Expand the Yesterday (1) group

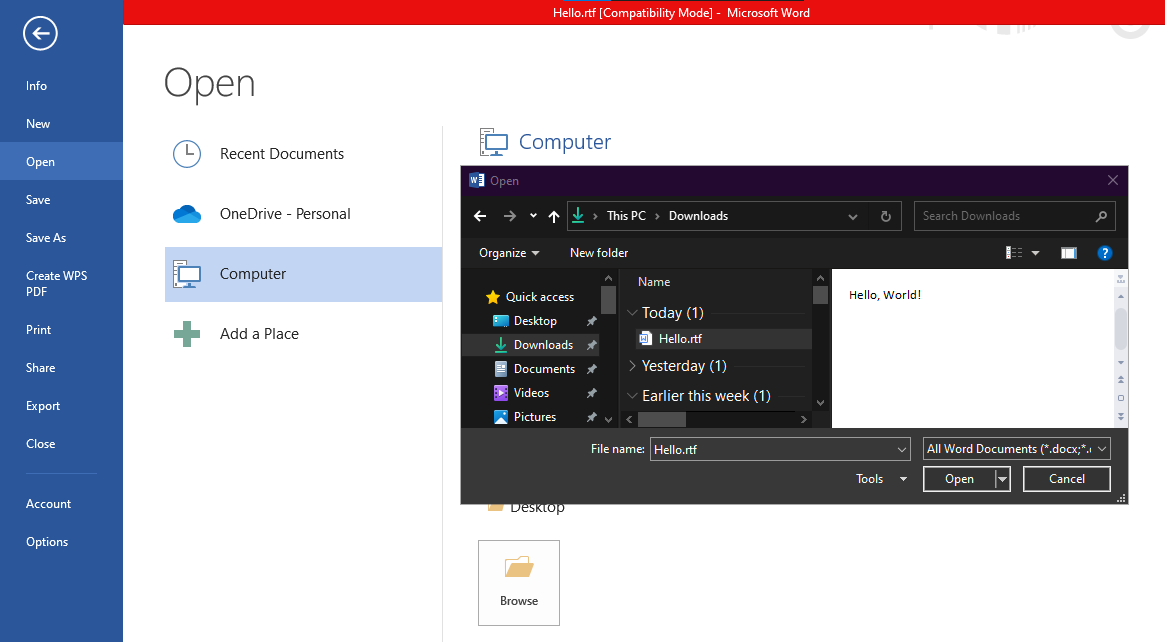tap(632, 366)
